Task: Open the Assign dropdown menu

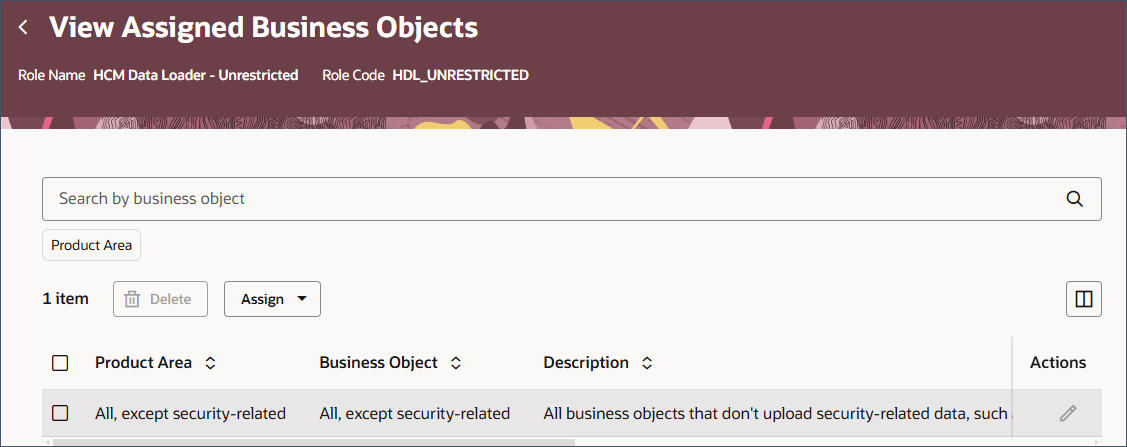Action: tap(272, 299)
